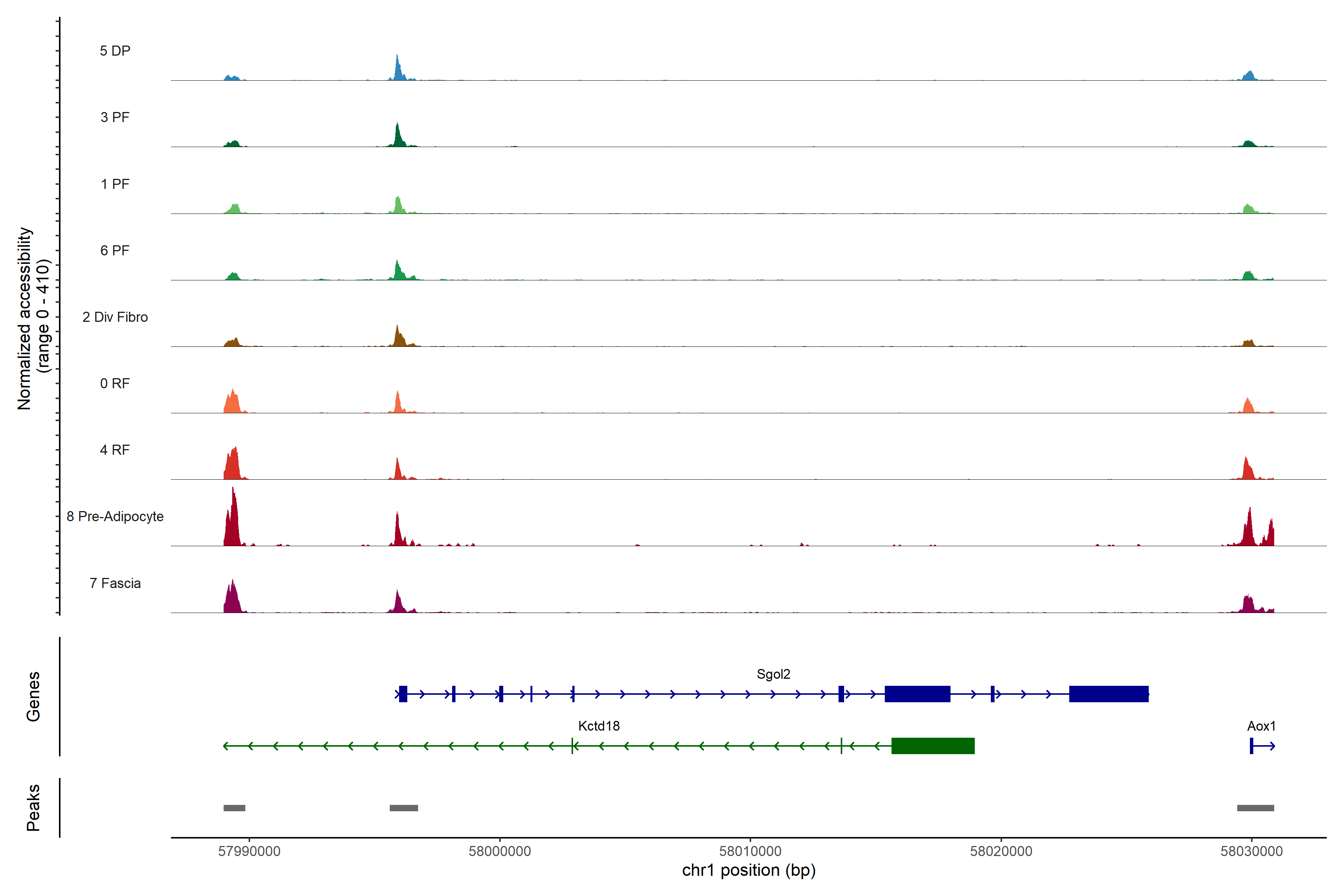Viewport: 1344px width, 896px height.
Task: Click the rightmost gray peak bar
Action: [1256, 808]
